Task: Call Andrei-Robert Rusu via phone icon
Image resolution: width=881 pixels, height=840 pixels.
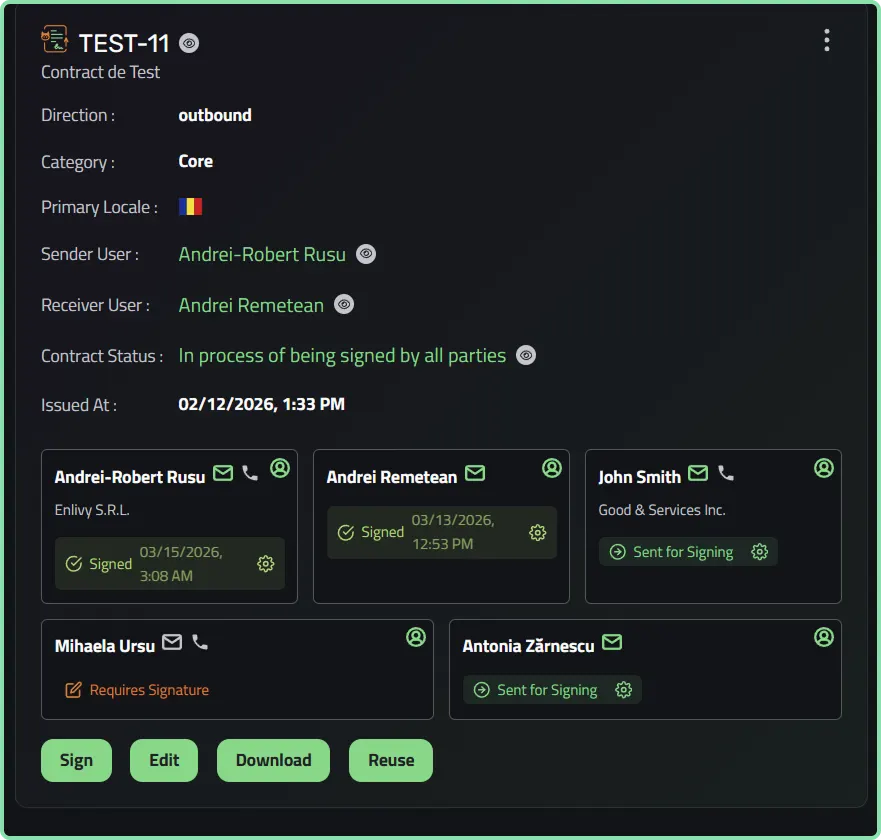Action: click(250, 473)
